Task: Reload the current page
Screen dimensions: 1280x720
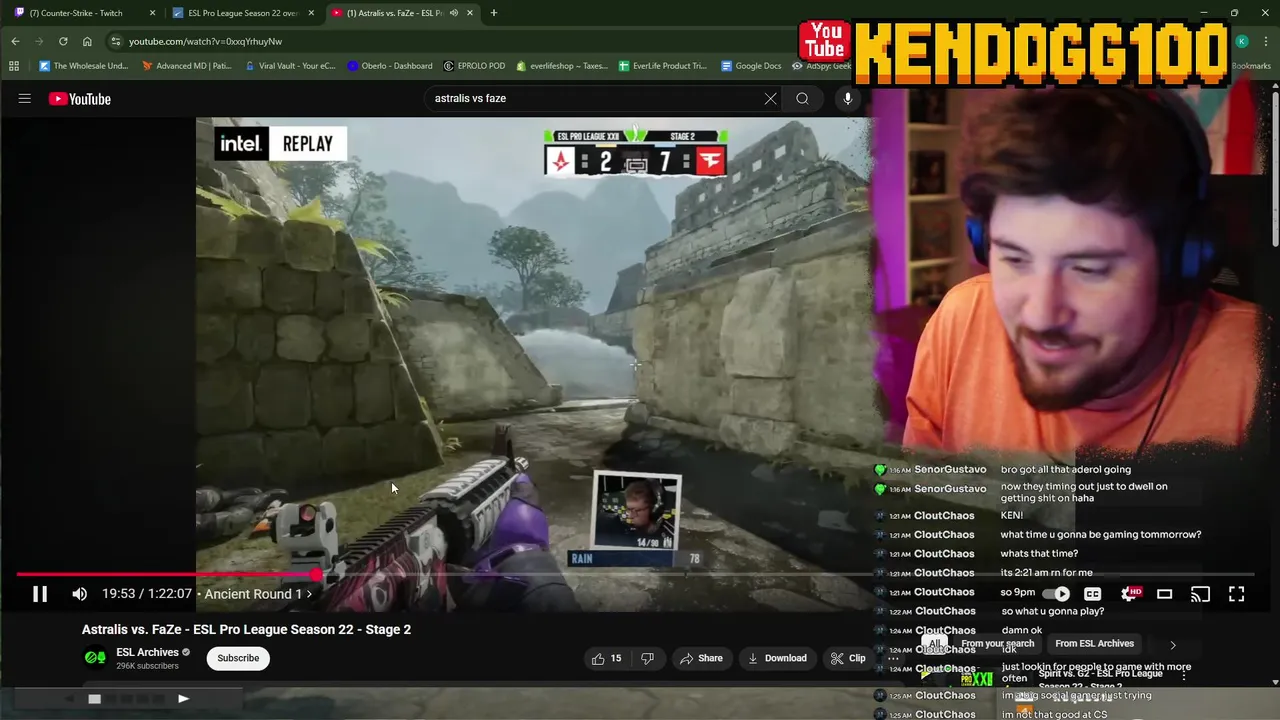Action: [x=63, y=41]
